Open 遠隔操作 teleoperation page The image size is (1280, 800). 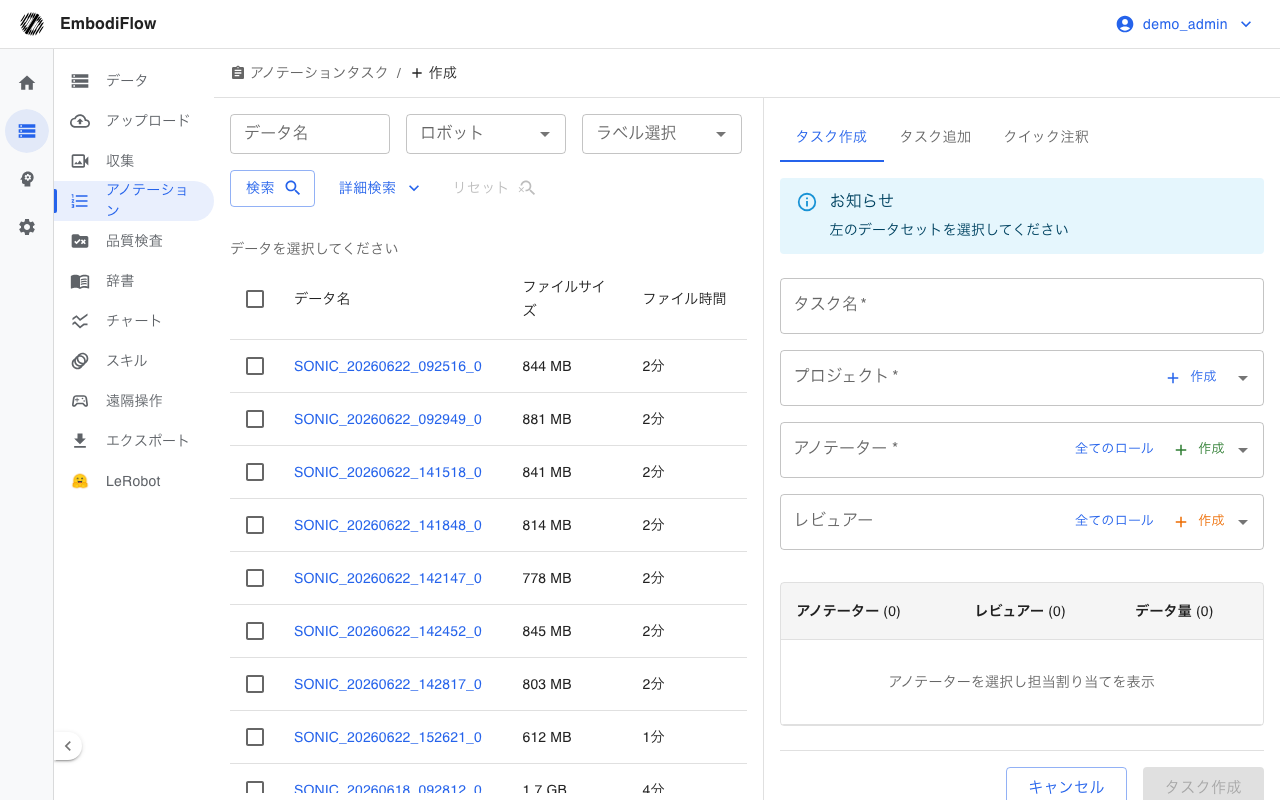click(x=134, y=401)
